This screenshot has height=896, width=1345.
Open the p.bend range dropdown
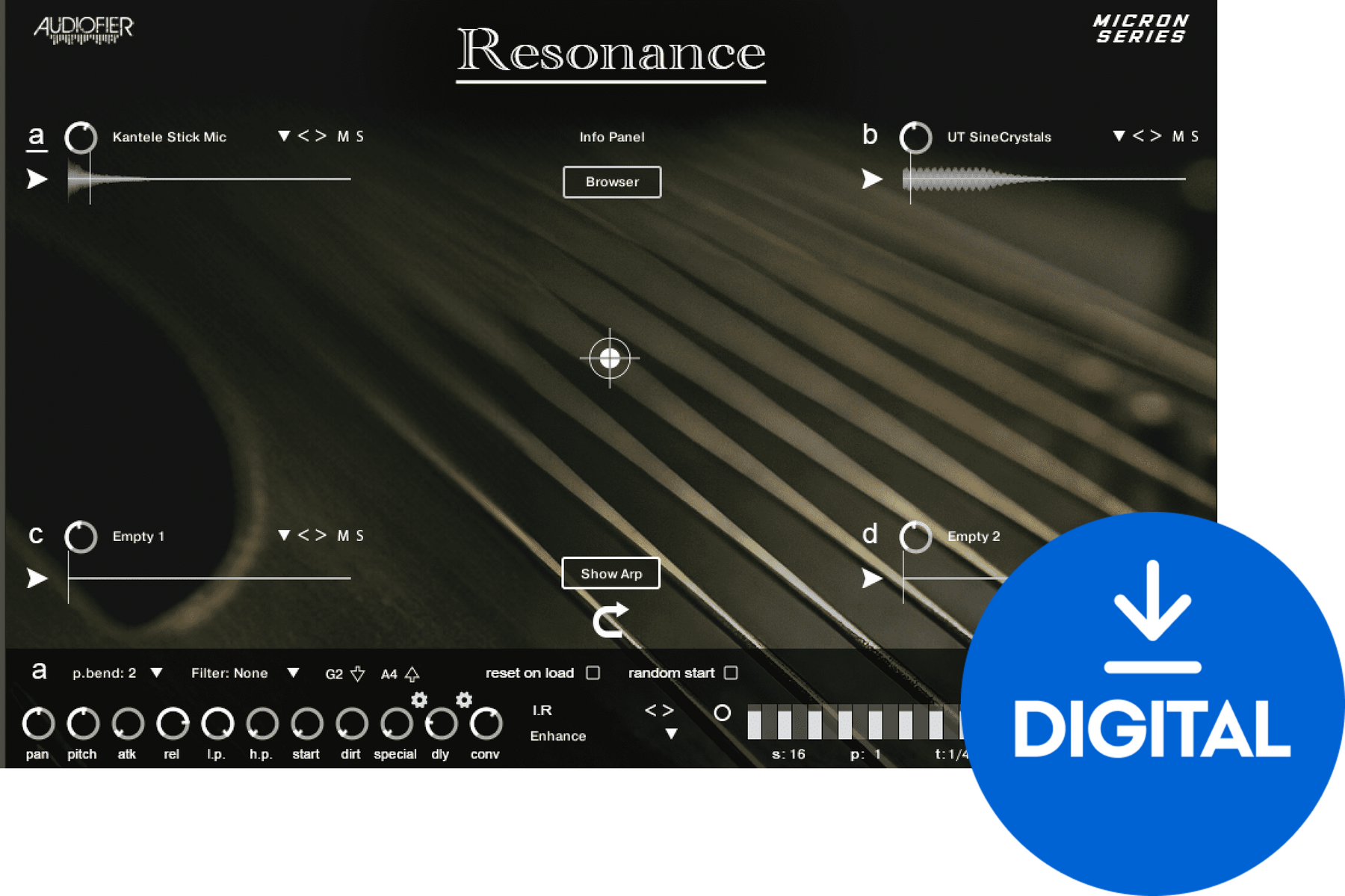pos(156,673)
